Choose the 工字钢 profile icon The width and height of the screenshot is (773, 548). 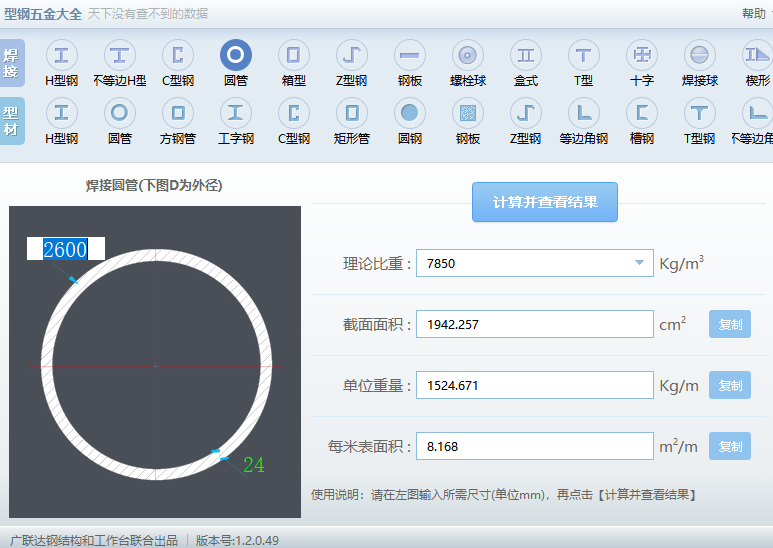[x=236, y=113]
